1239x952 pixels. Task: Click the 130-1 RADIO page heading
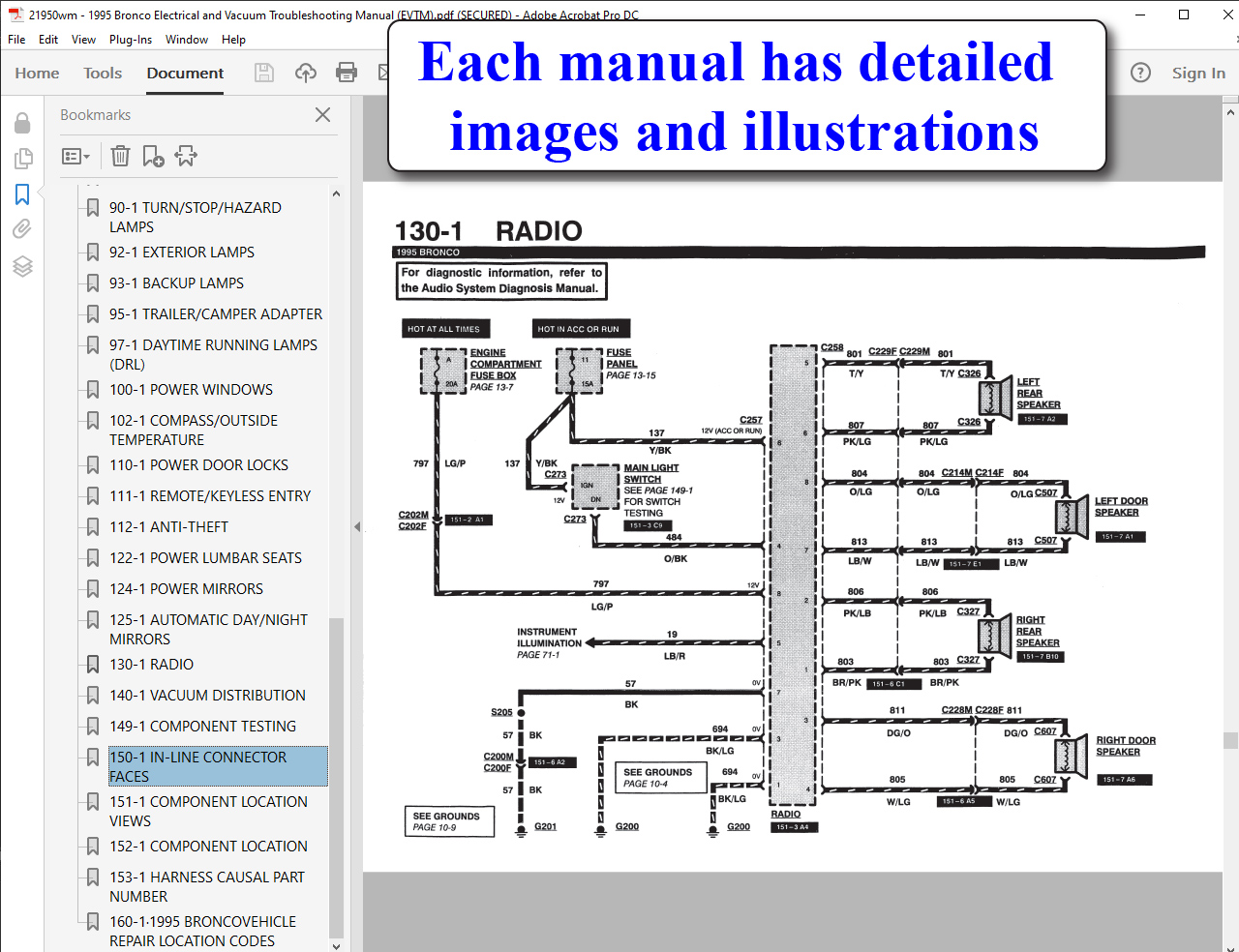tap(488, 231)
